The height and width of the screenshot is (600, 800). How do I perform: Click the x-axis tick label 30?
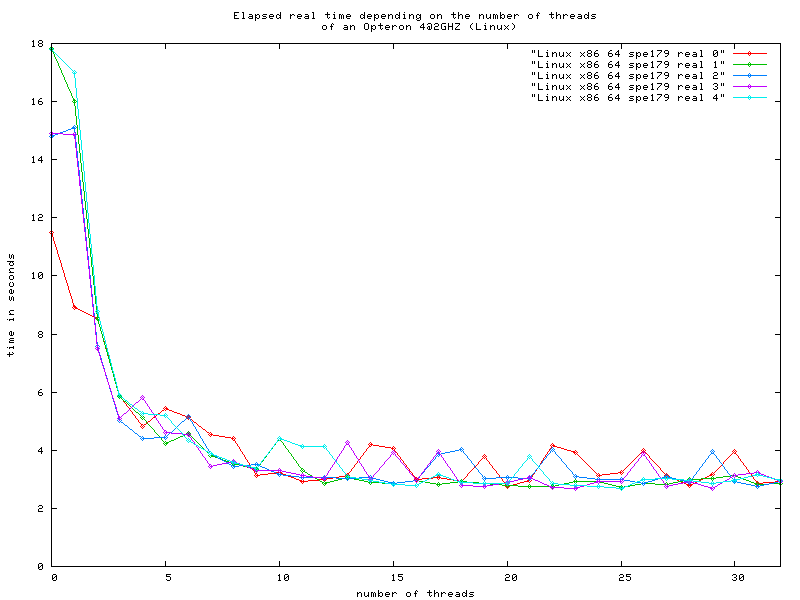[737, 577]
